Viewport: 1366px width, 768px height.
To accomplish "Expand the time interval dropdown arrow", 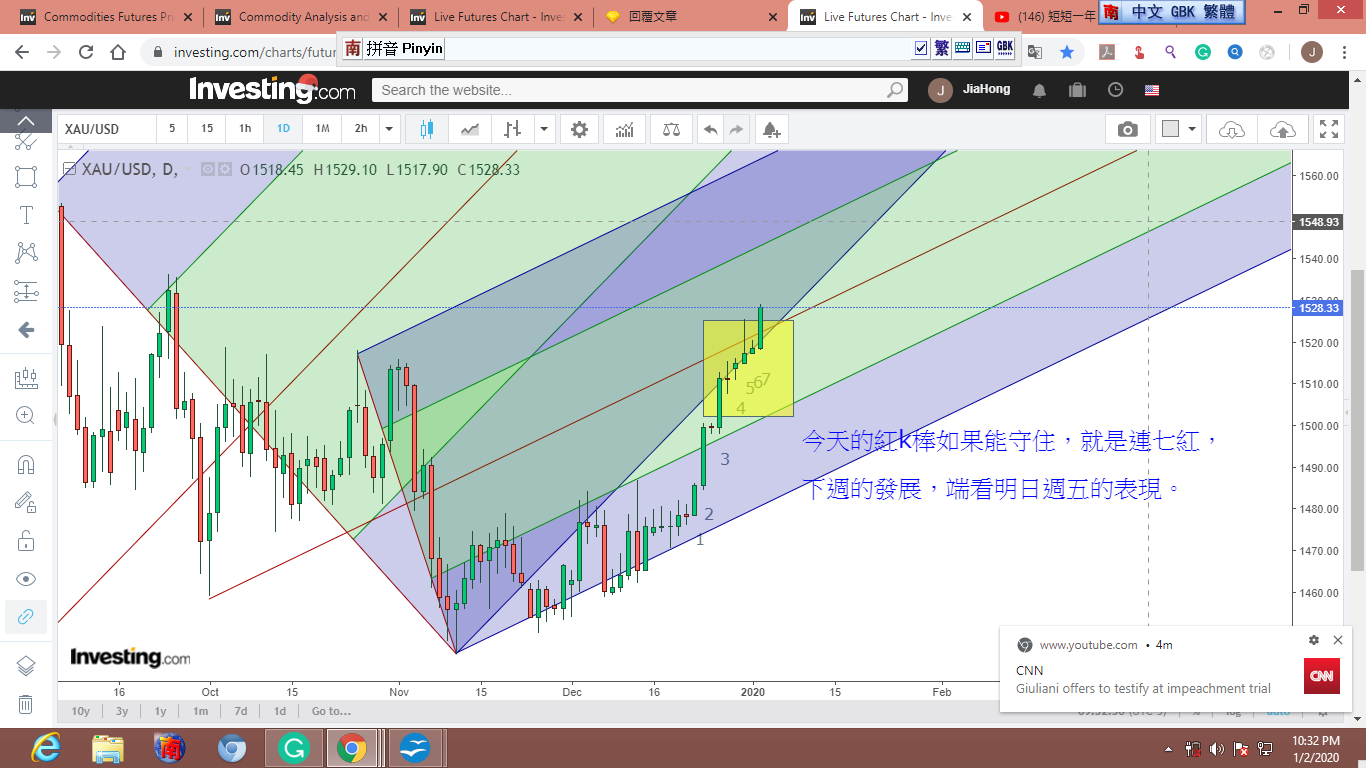I will (390, 129).
